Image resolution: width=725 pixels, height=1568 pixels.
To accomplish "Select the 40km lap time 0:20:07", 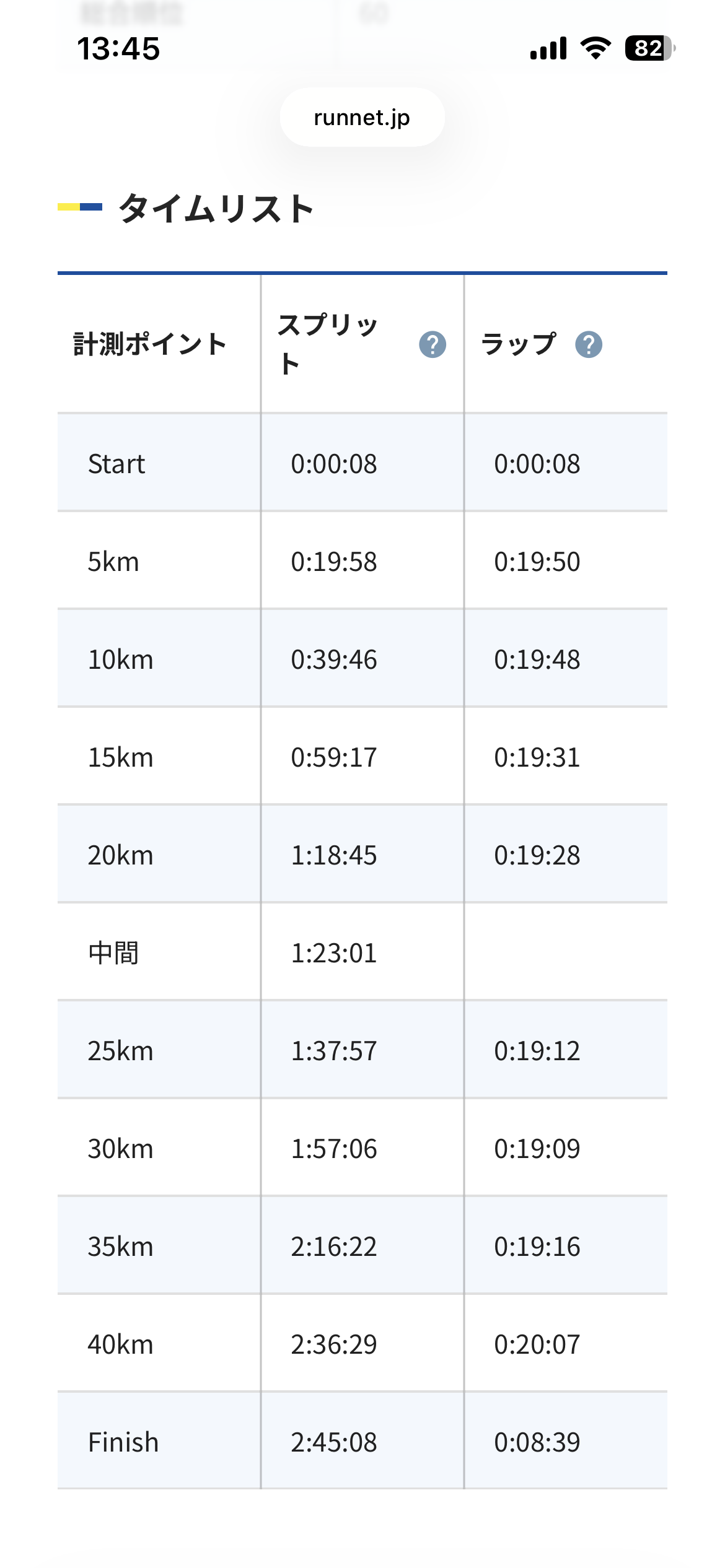I will [537, 1344].
